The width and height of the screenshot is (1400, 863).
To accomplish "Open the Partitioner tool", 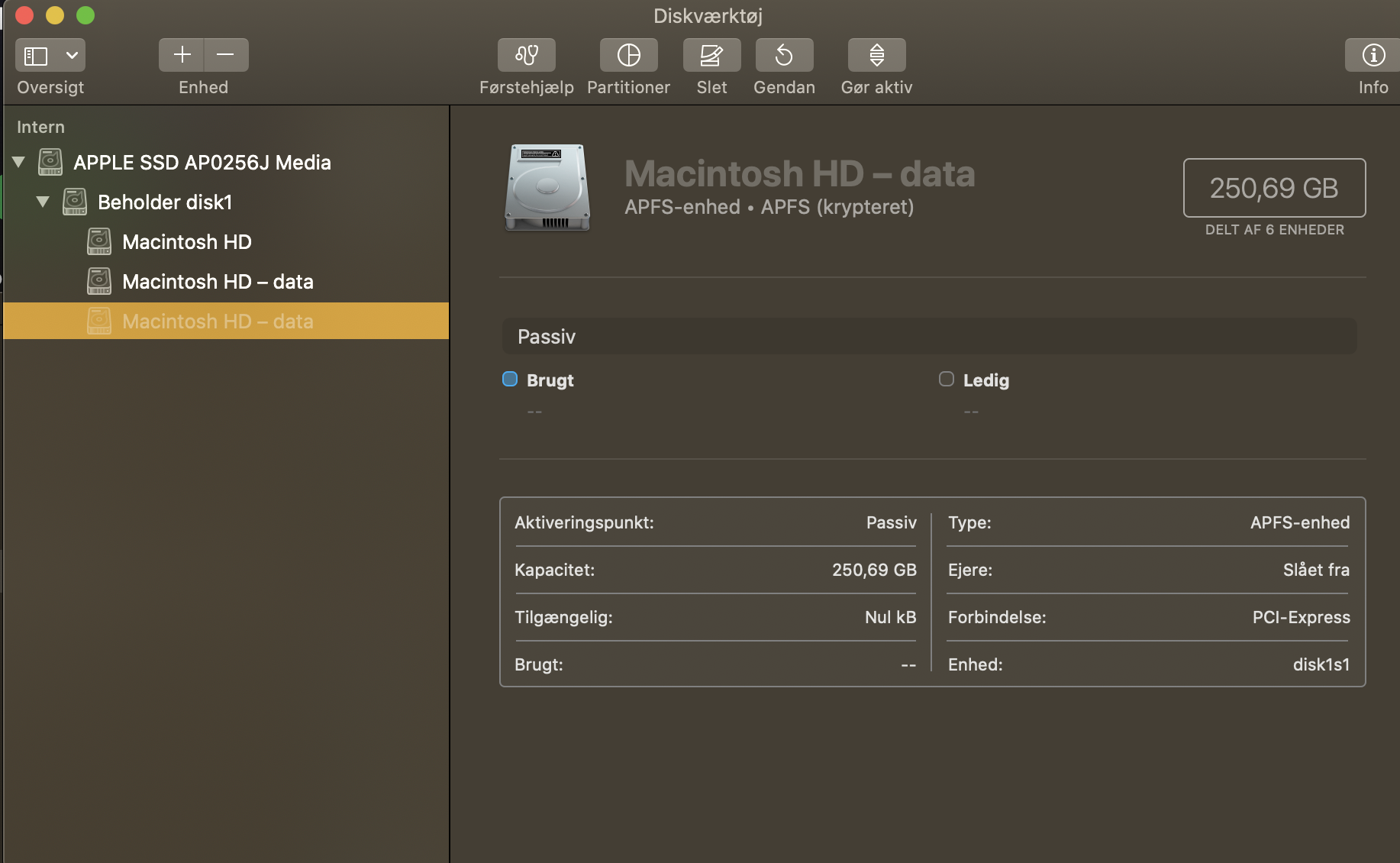I will tap(628, 55).
